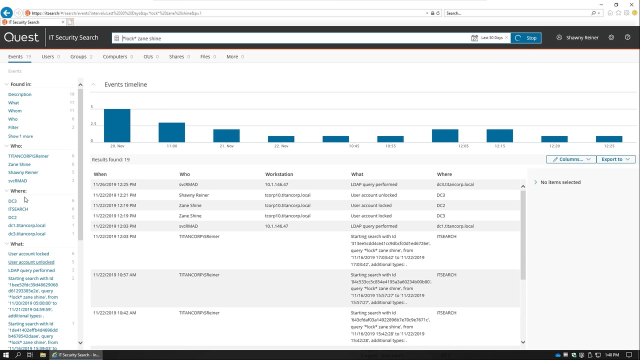Open Shawny Reiner user profile
This screenshot has width=640, height=360.
coord(578,38)
